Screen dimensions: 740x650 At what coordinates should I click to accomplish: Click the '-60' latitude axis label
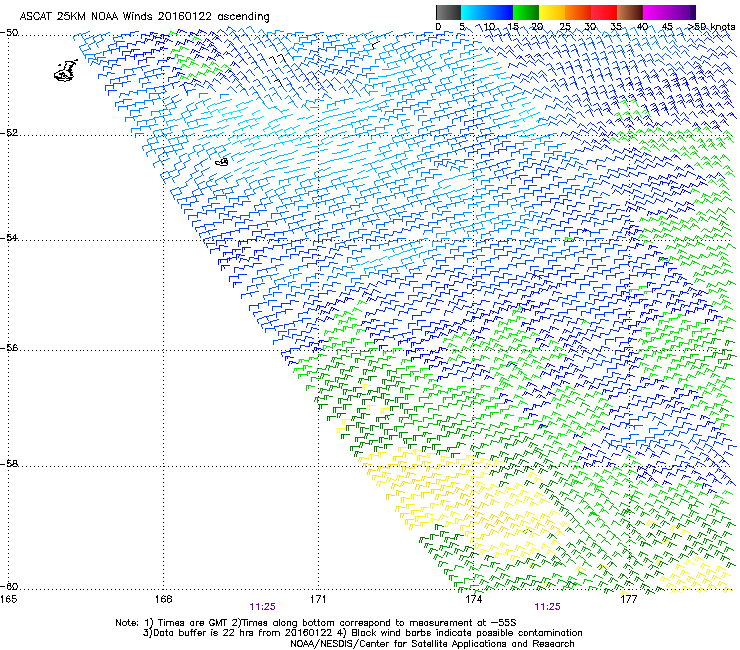[9, 586]
